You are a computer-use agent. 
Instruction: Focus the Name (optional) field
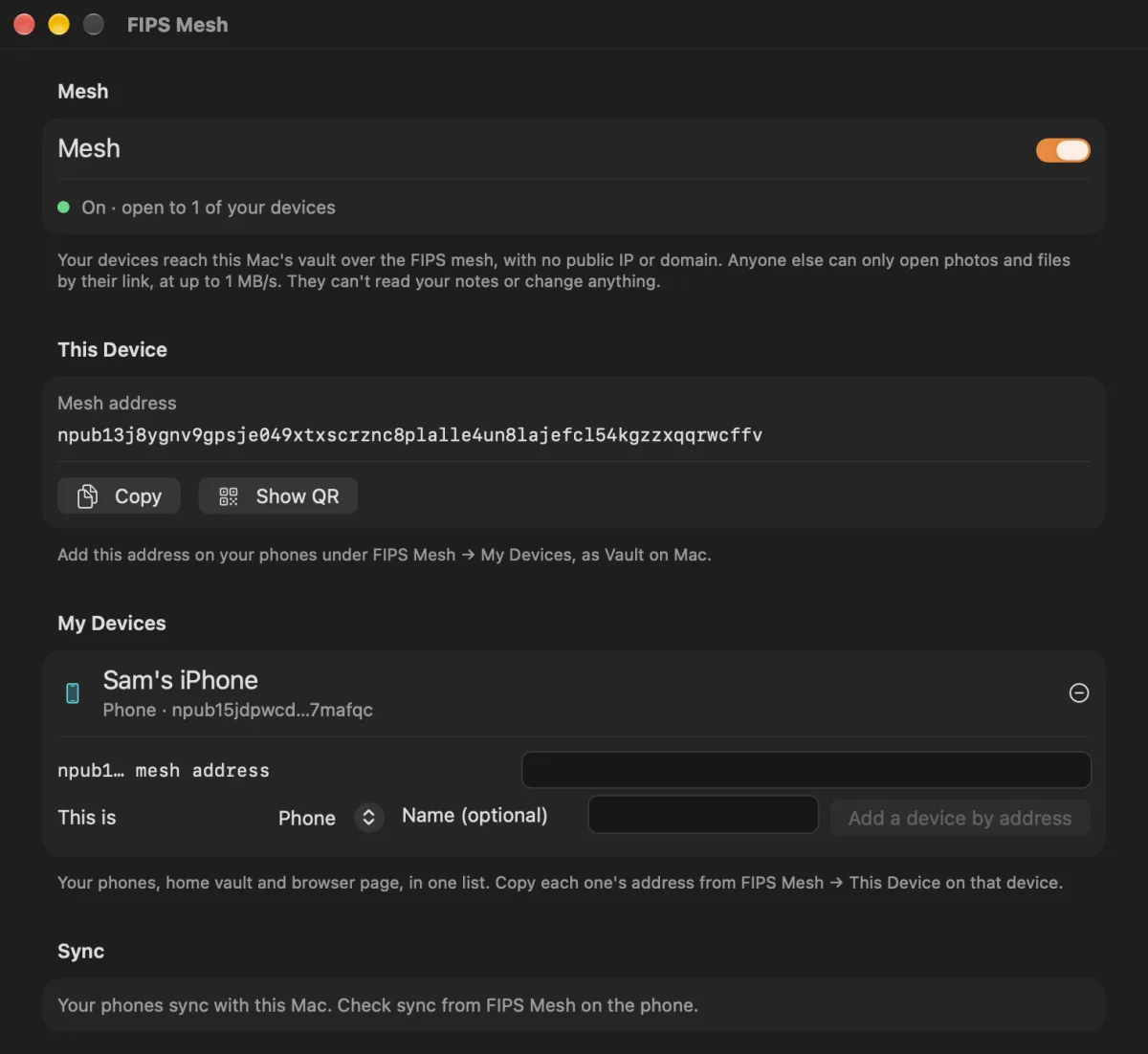[x=703, y=815]
